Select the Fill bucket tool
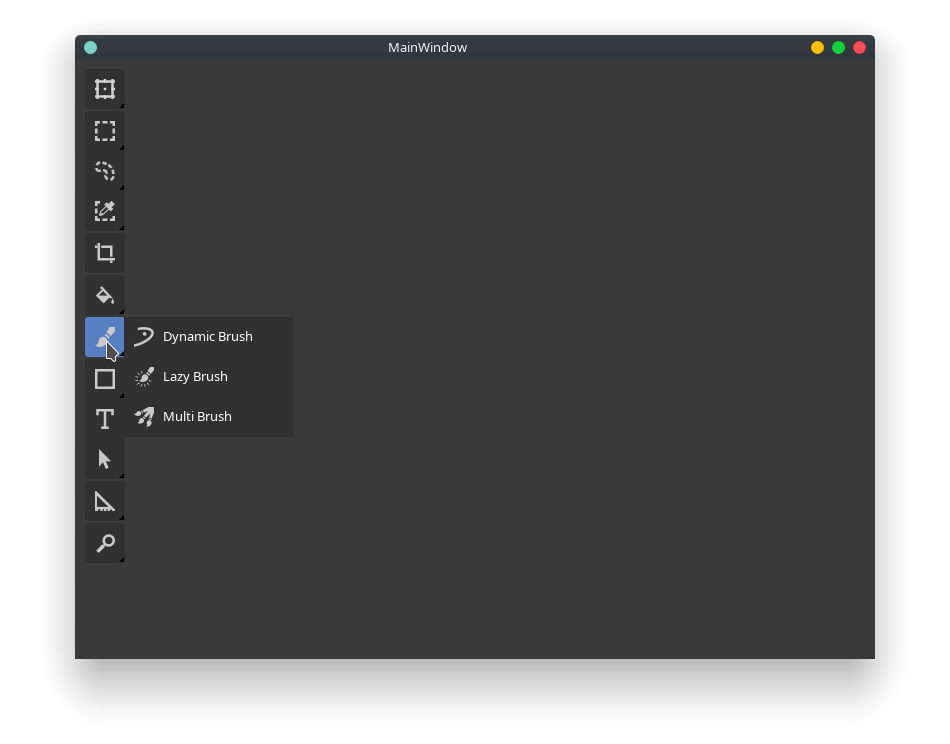The height and width of the screenshot is (744, 950). pyautogui.click(x=105, y=295)
